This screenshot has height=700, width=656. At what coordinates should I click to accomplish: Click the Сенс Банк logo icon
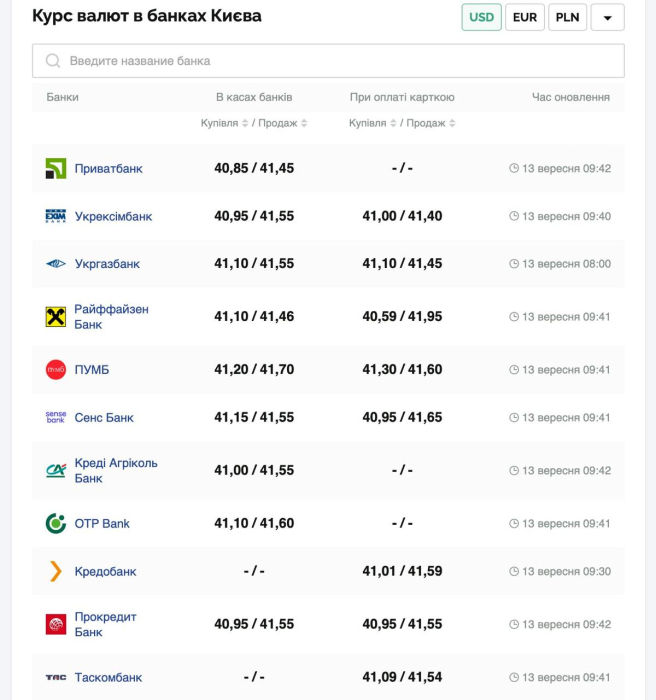coord(56,417)
